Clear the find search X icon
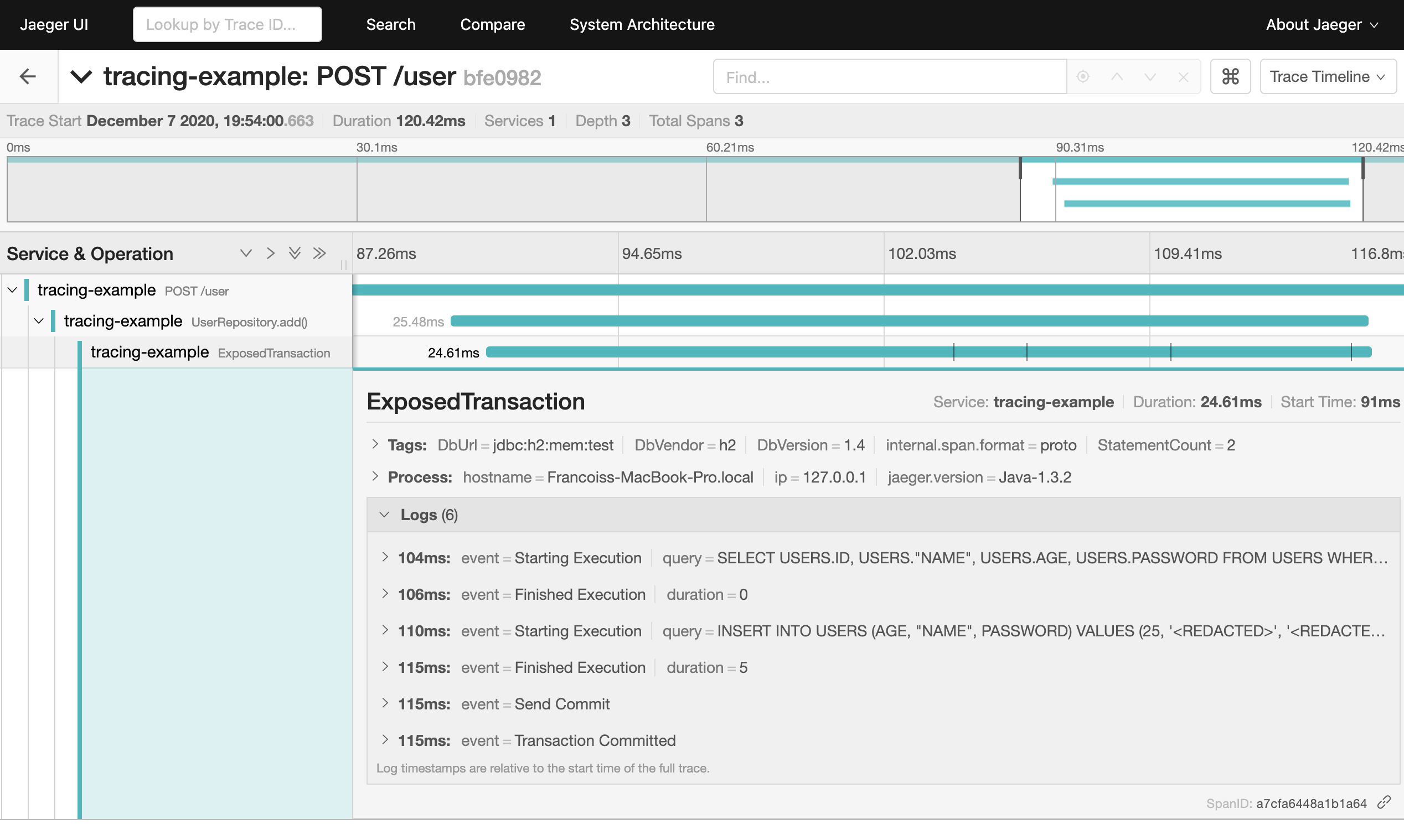Image resolution: width=1404 pixels, height=840 pixels. [x=1183, y=76]
